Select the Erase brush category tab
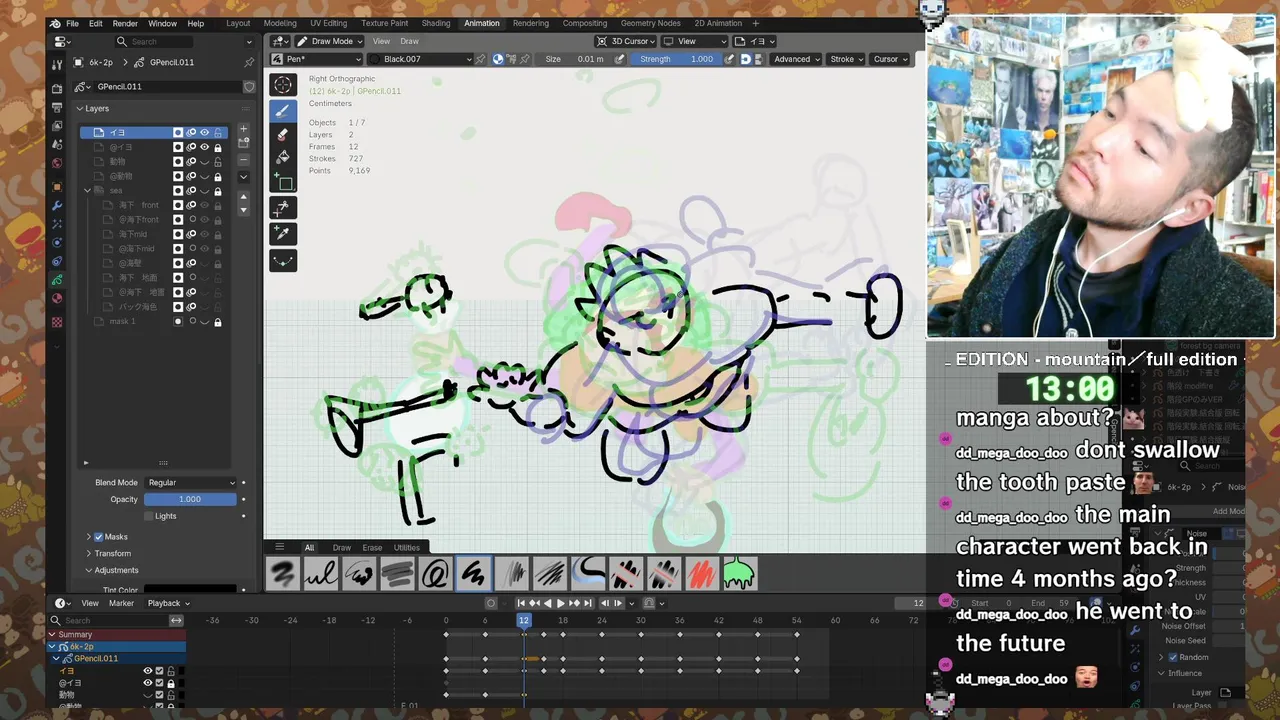This screenshot has width=1280, height=720. click(372, 547)
